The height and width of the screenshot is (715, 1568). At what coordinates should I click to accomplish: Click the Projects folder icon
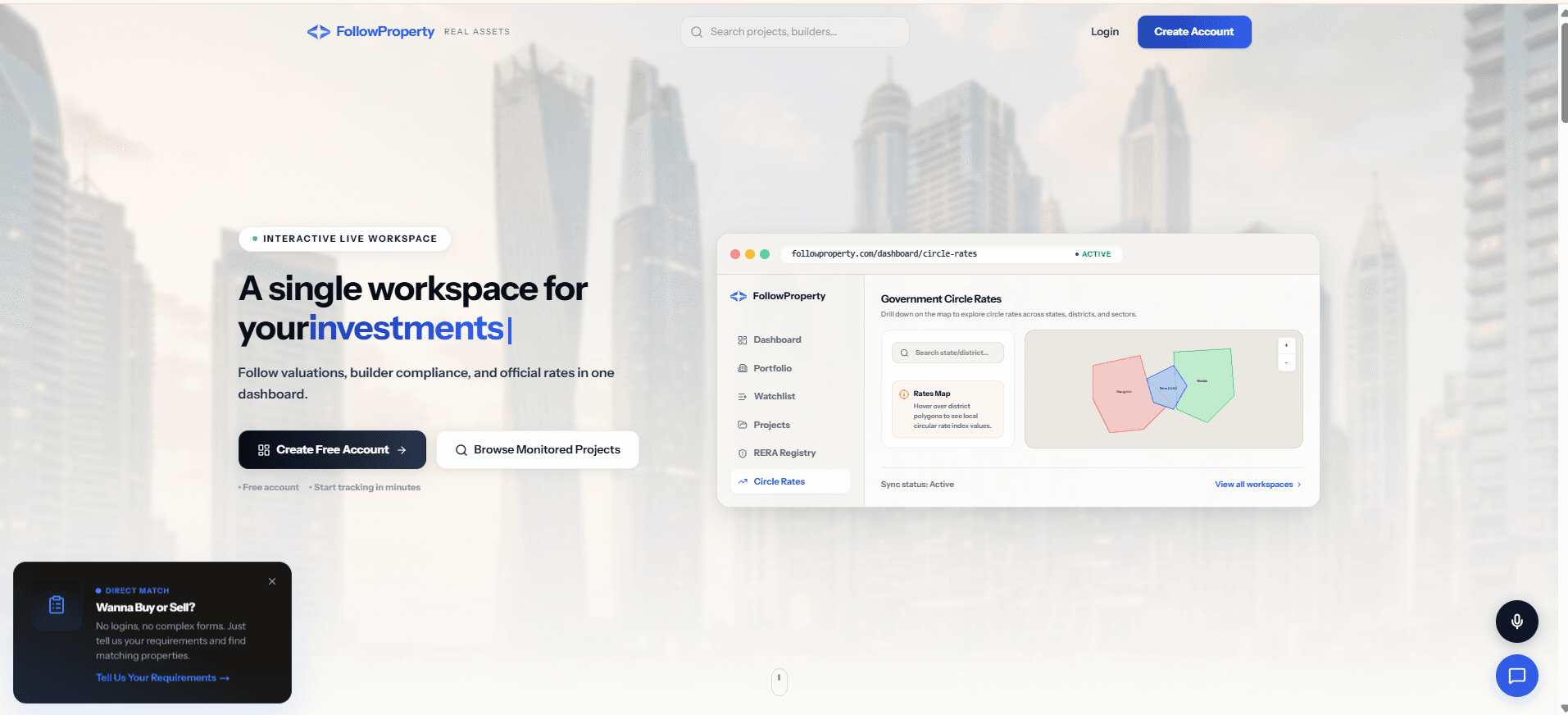[x=743, y=425]
